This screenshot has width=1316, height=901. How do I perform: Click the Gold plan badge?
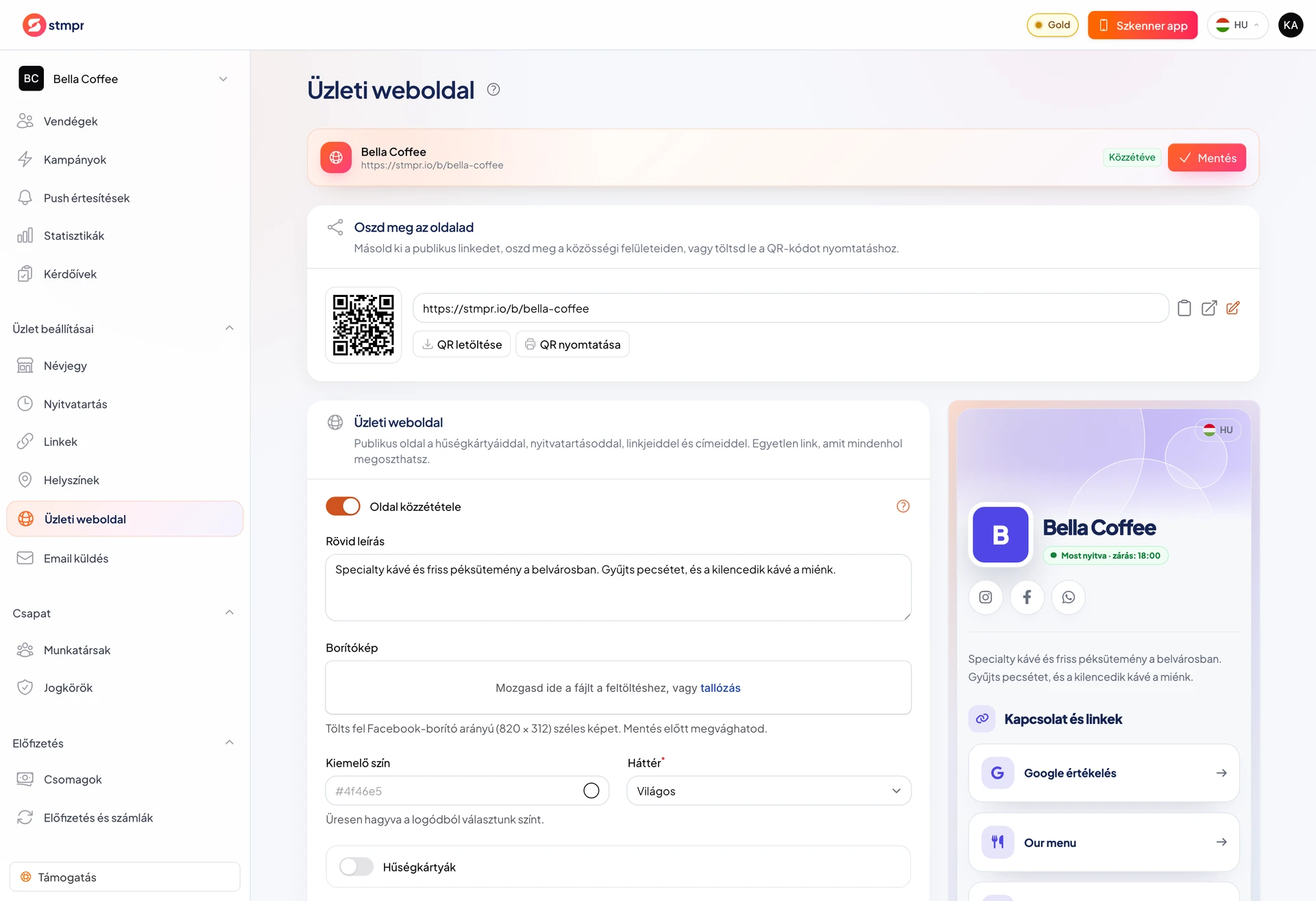tap(1053, 25)
